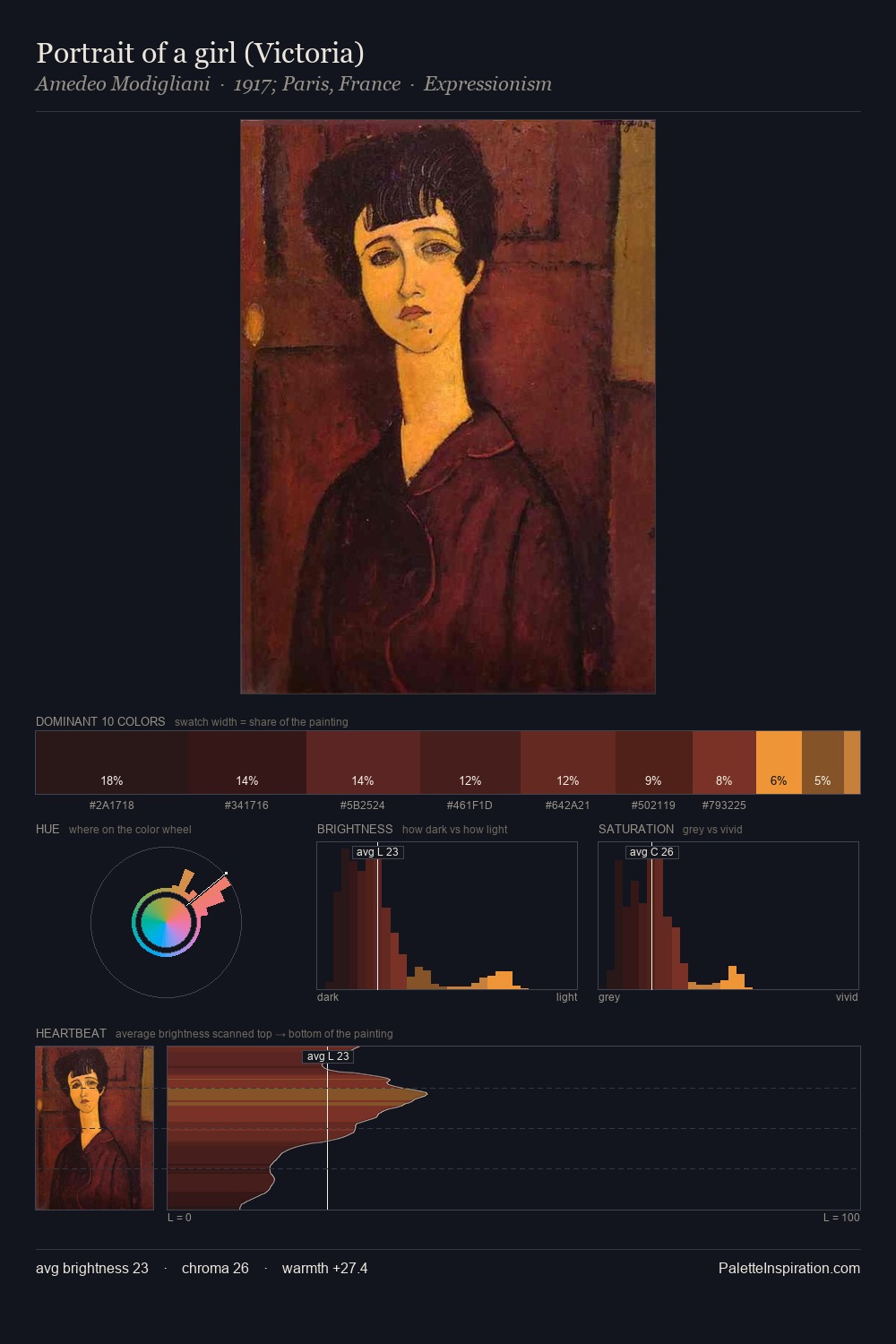Click the BRIGHTNESS section heading
This screenshot has width=896, height=1344.
pyautogui.click(x=355, y=829)
